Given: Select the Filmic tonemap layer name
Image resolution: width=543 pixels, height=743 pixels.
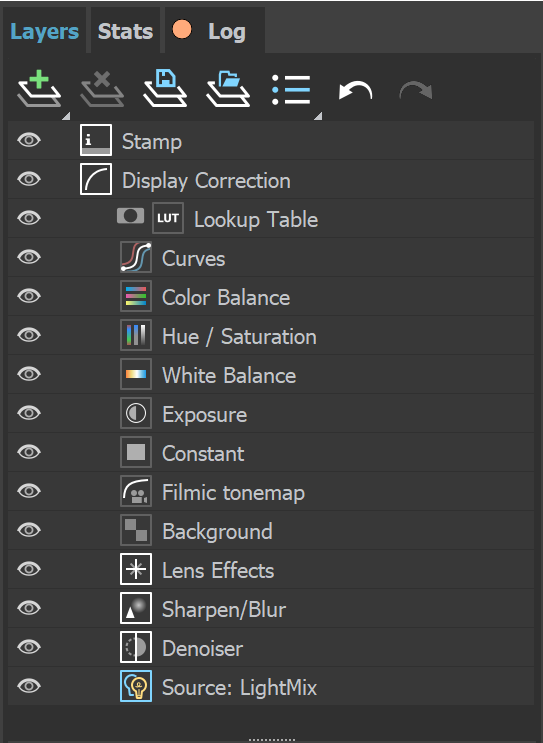Looking at the screenshot, I should pyautogui.click(x=234, y=493).
